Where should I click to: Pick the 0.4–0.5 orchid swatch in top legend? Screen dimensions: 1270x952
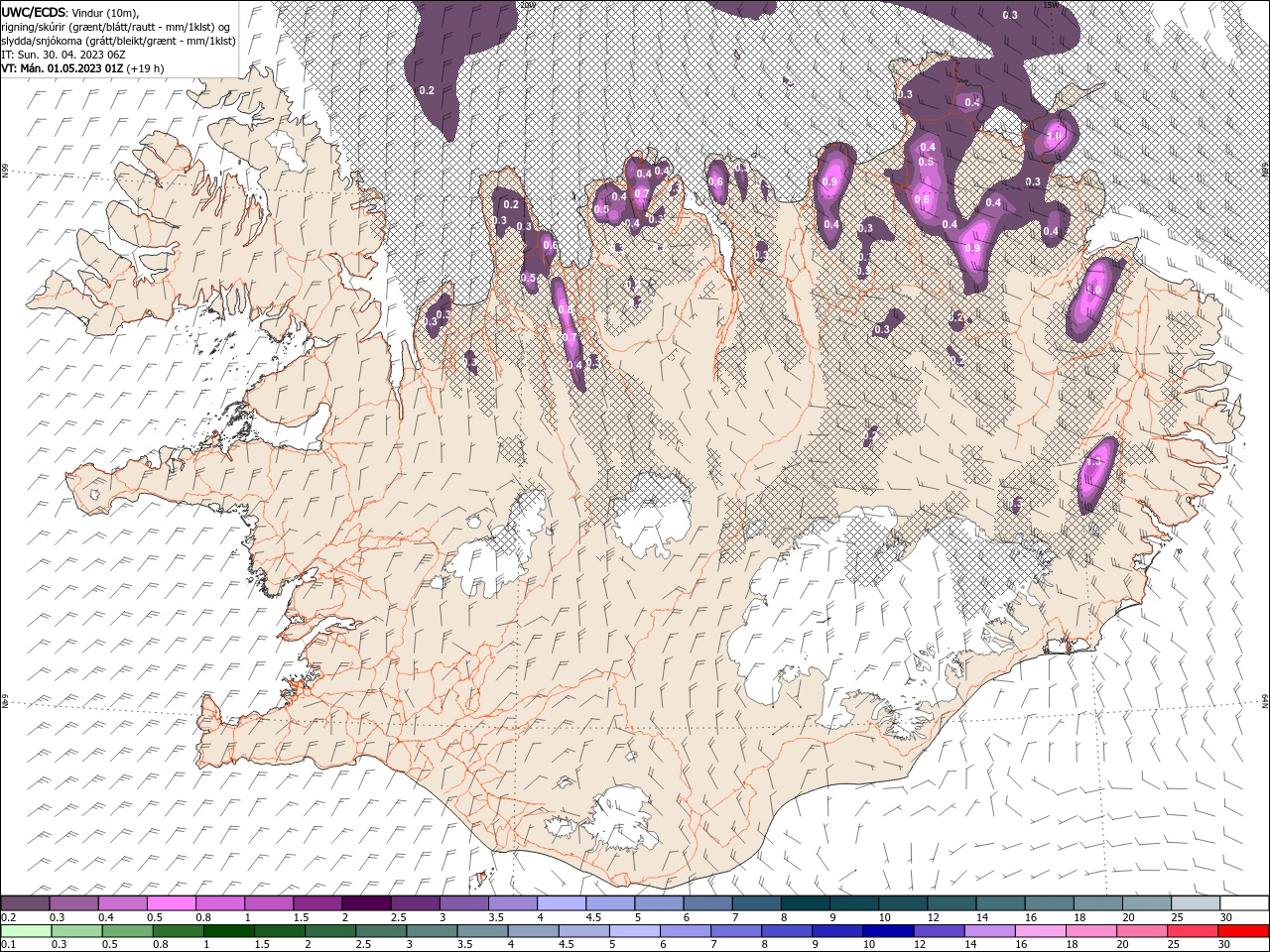pos(123,902)
